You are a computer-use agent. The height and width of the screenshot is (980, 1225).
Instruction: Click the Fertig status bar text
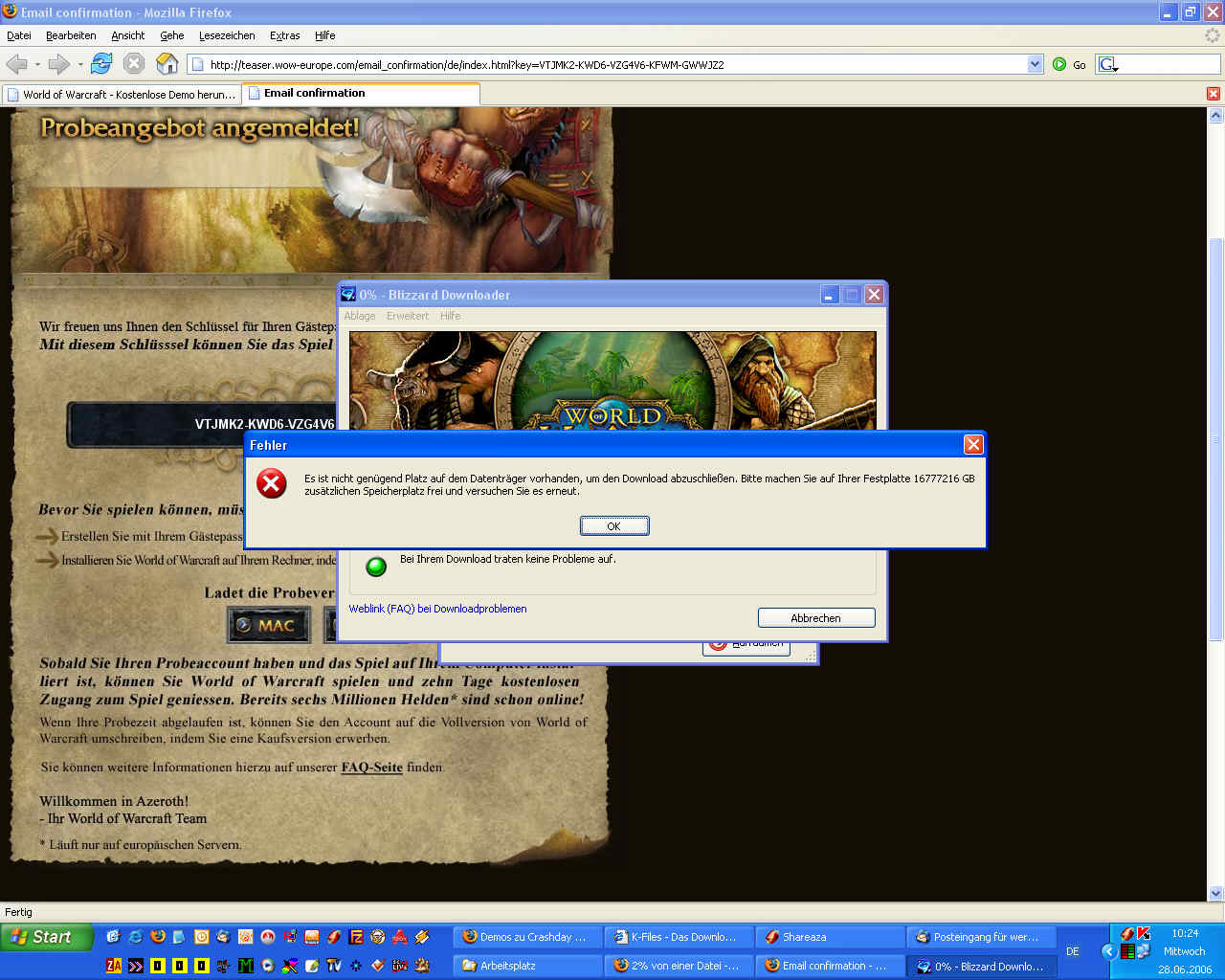(18, 912)
